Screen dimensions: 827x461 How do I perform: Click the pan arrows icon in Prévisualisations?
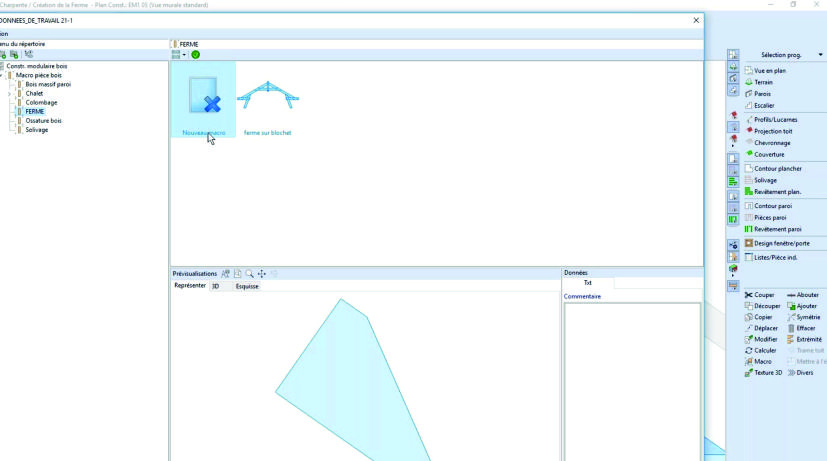click(x=261, y=273)
